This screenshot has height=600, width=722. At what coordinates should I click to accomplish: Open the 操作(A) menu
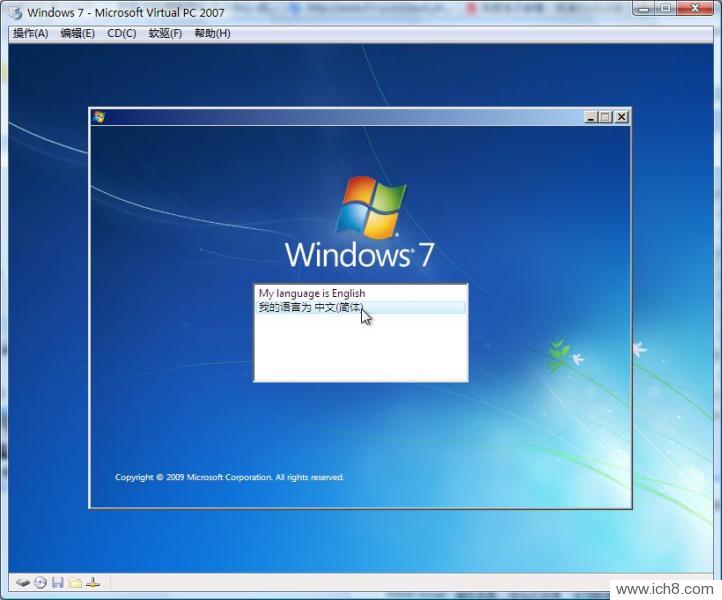(x=30, y=33)
